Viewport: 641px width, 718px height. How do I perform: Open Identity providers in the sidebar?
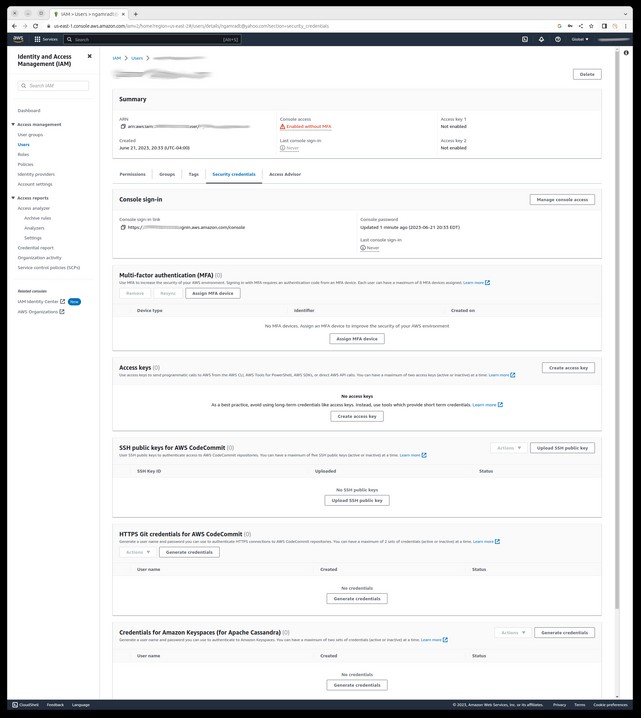36,174
